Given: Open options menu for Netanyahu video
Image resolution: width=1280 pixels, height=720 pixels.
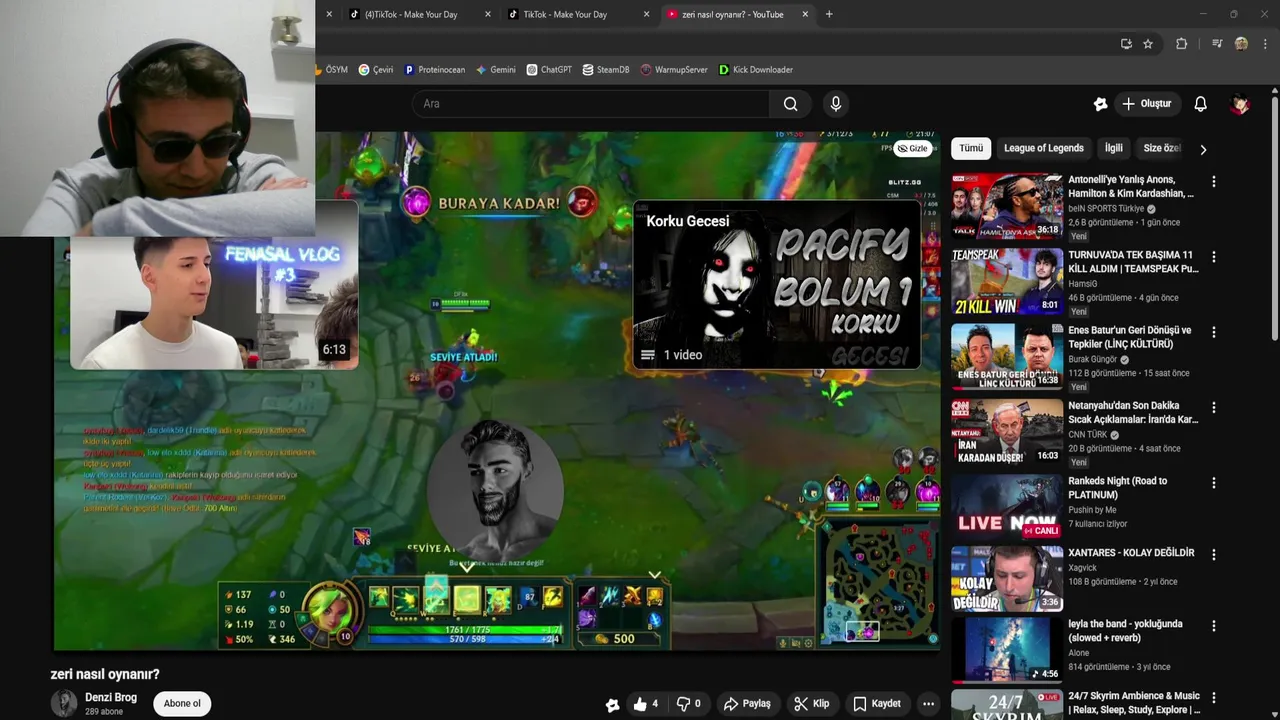Looking at the screenshot, I should coord(1213,408).
